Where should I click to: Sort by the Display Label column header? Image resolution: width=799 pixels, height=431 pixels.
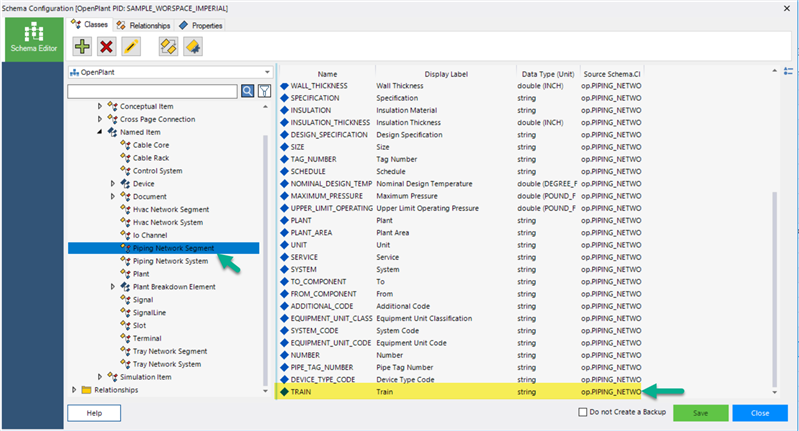pyautogui.click(x=446, y=74)
